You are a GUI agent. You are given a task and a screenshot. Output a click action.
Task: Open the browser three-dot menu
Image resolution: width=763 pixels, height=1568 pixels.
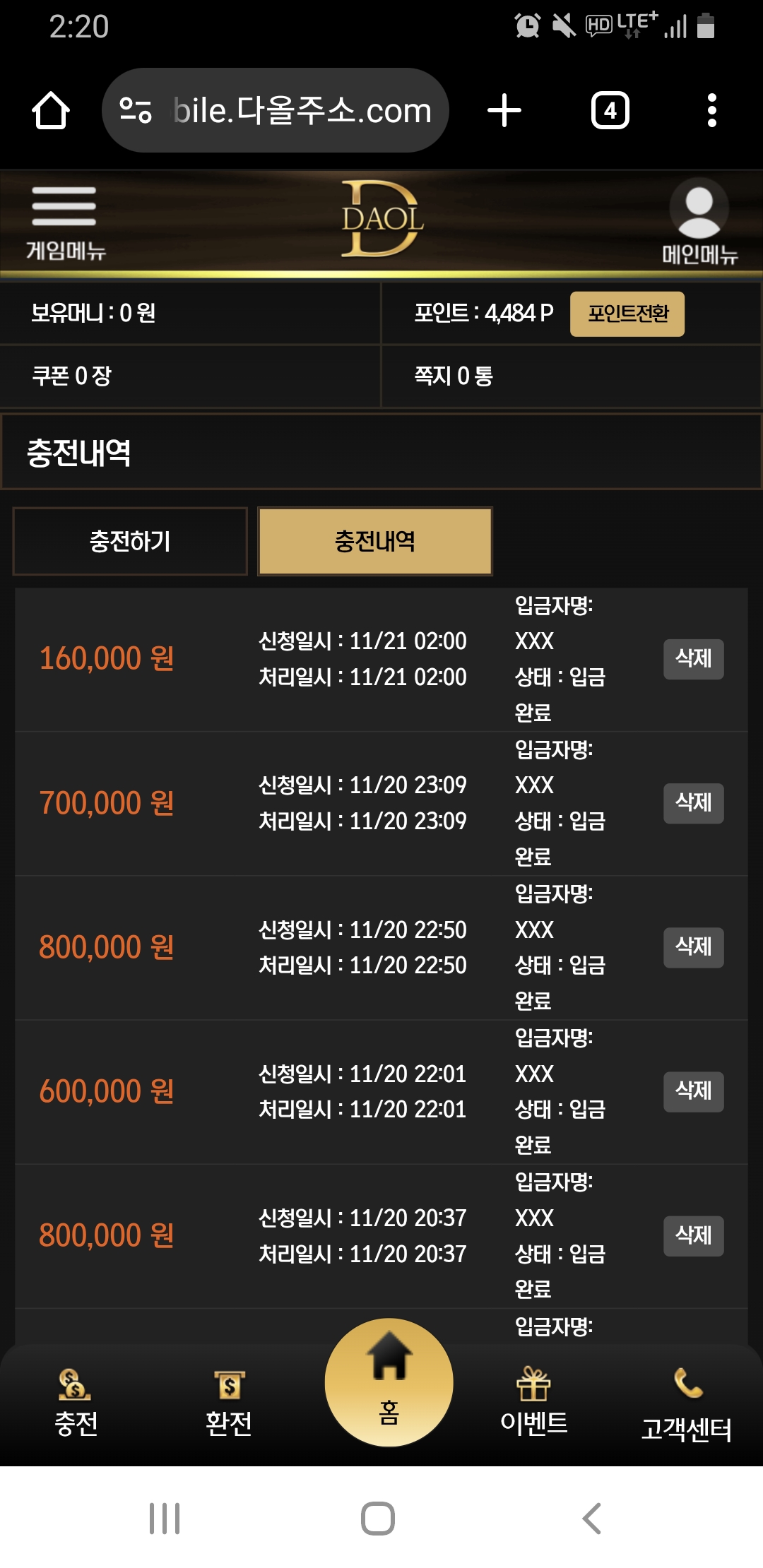[711, 111]
